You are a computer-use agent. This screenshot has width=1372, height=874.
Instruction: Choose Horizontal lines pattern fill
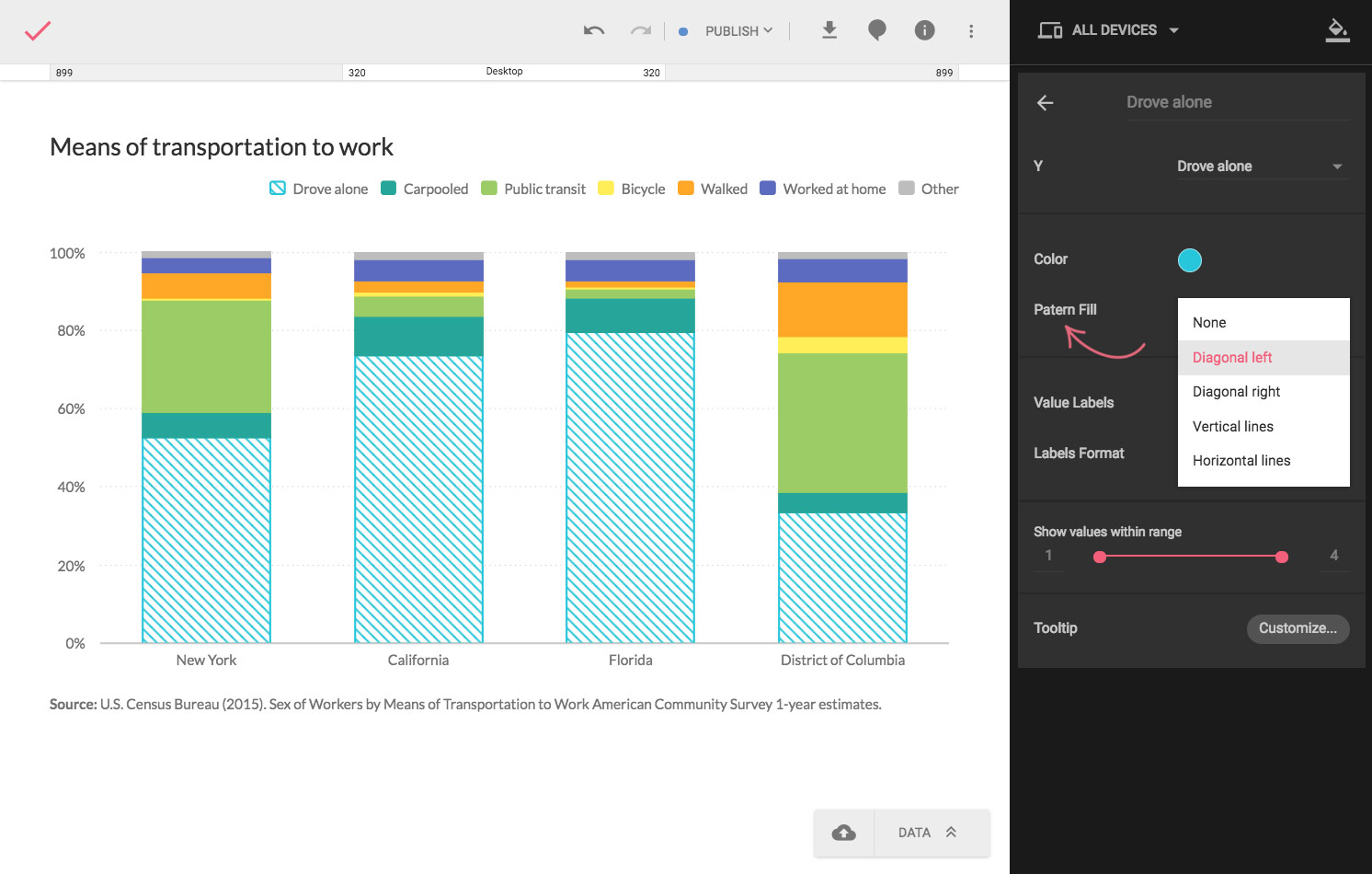click(x=1241, y=461)
